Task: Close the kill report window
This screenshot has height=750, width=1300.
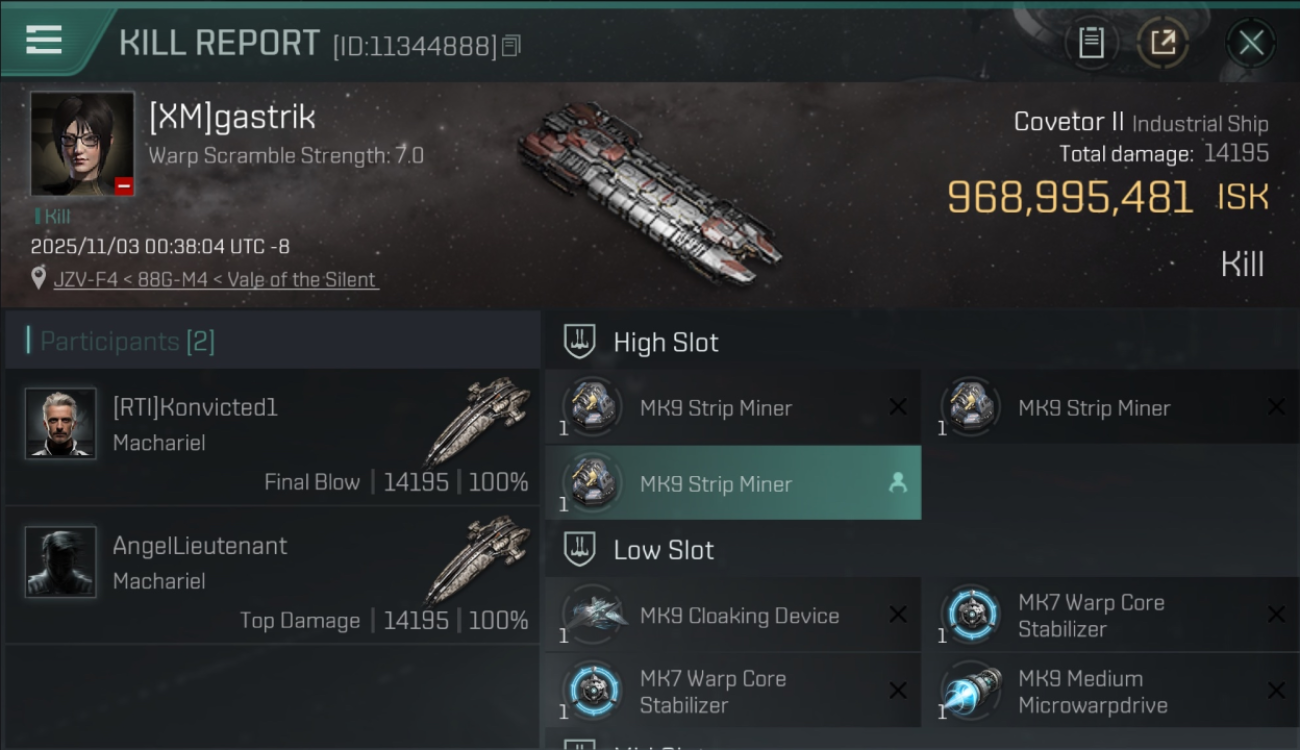Action: pos(1251,42)
